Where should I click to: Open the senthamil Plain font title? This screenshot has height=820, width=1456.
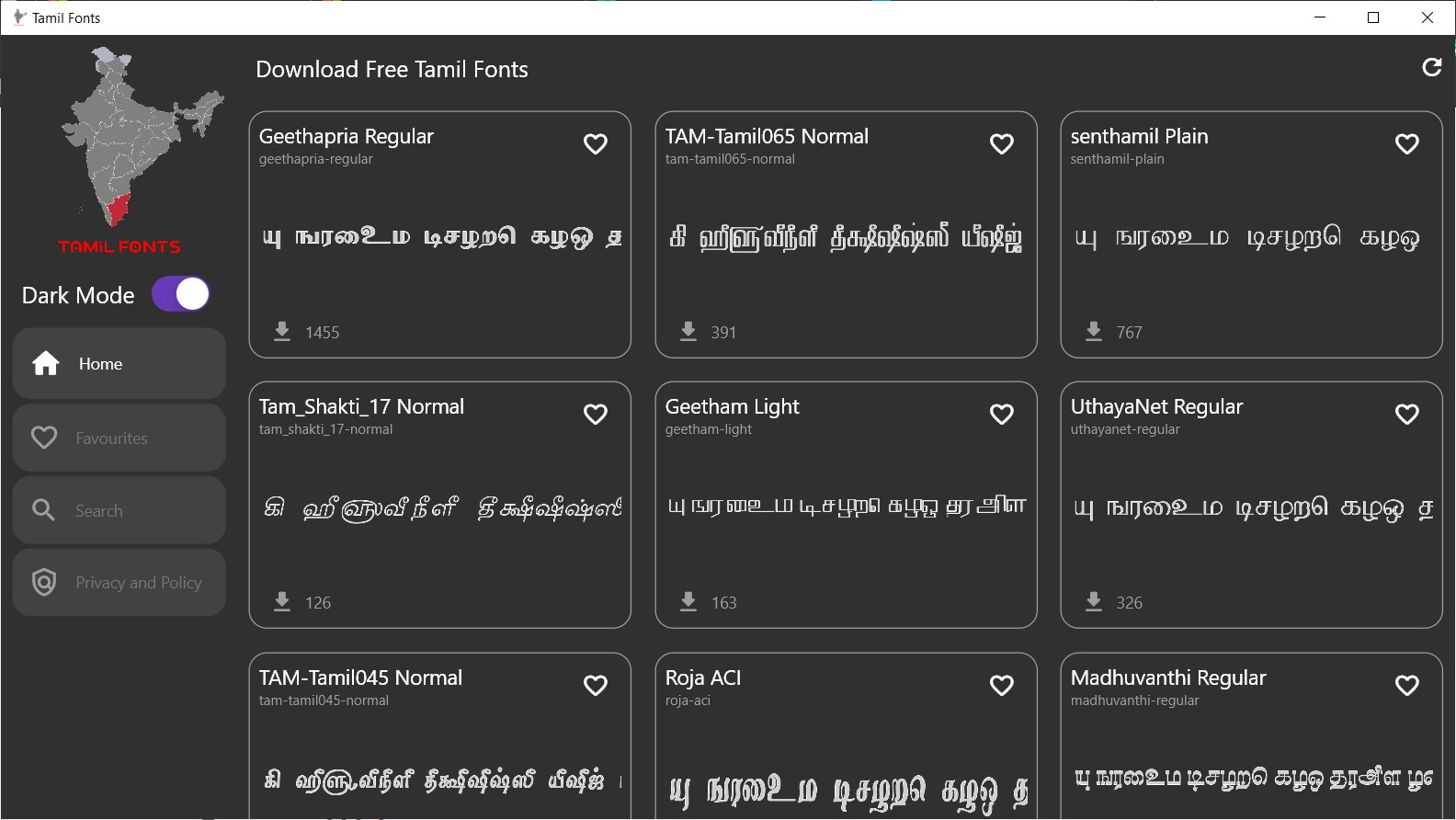[x=1140, y=136]
